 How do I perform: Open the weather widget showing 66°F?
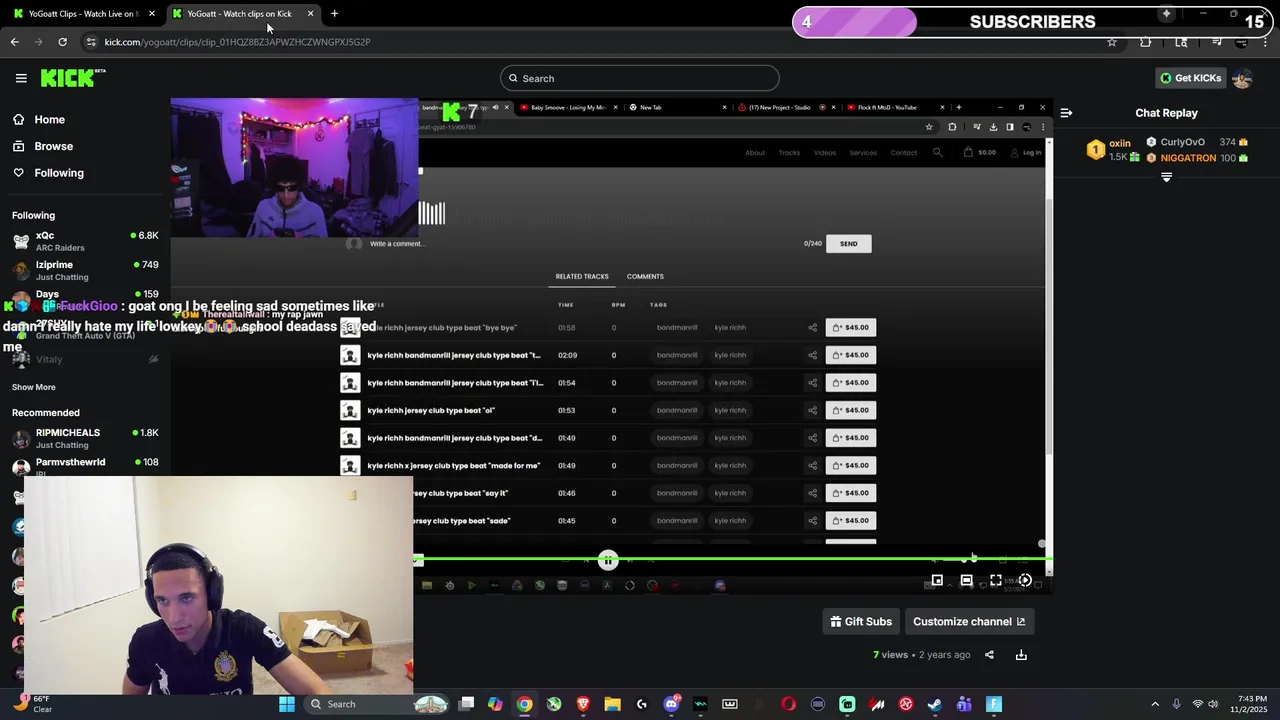point(32,704)
